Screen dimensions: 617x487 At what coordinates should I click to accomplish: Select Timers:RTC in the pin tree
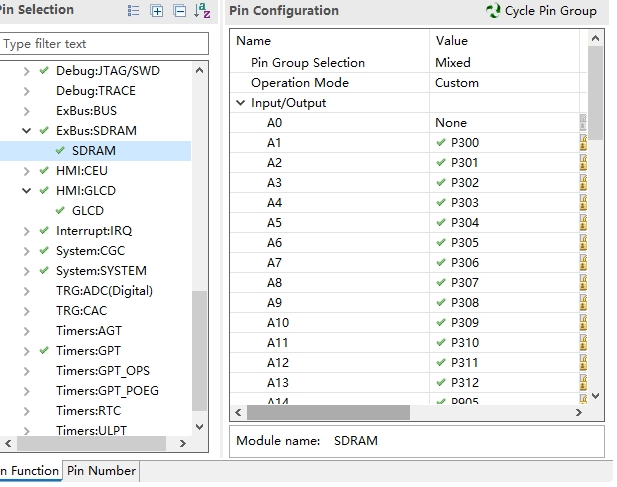[89, 411]
